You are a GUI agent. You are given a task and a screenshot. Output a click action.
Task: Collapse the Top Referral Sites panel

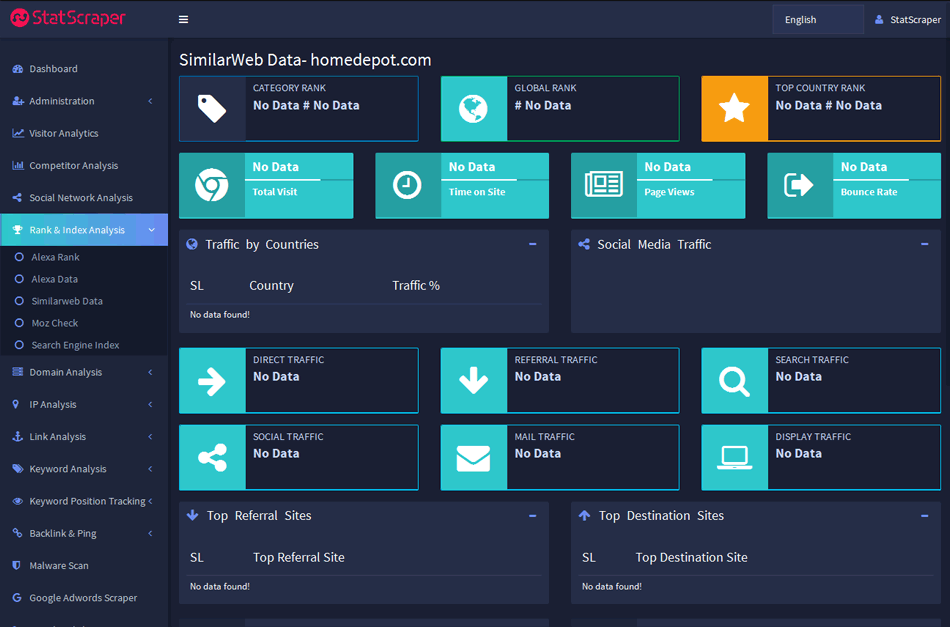(533, 516)
